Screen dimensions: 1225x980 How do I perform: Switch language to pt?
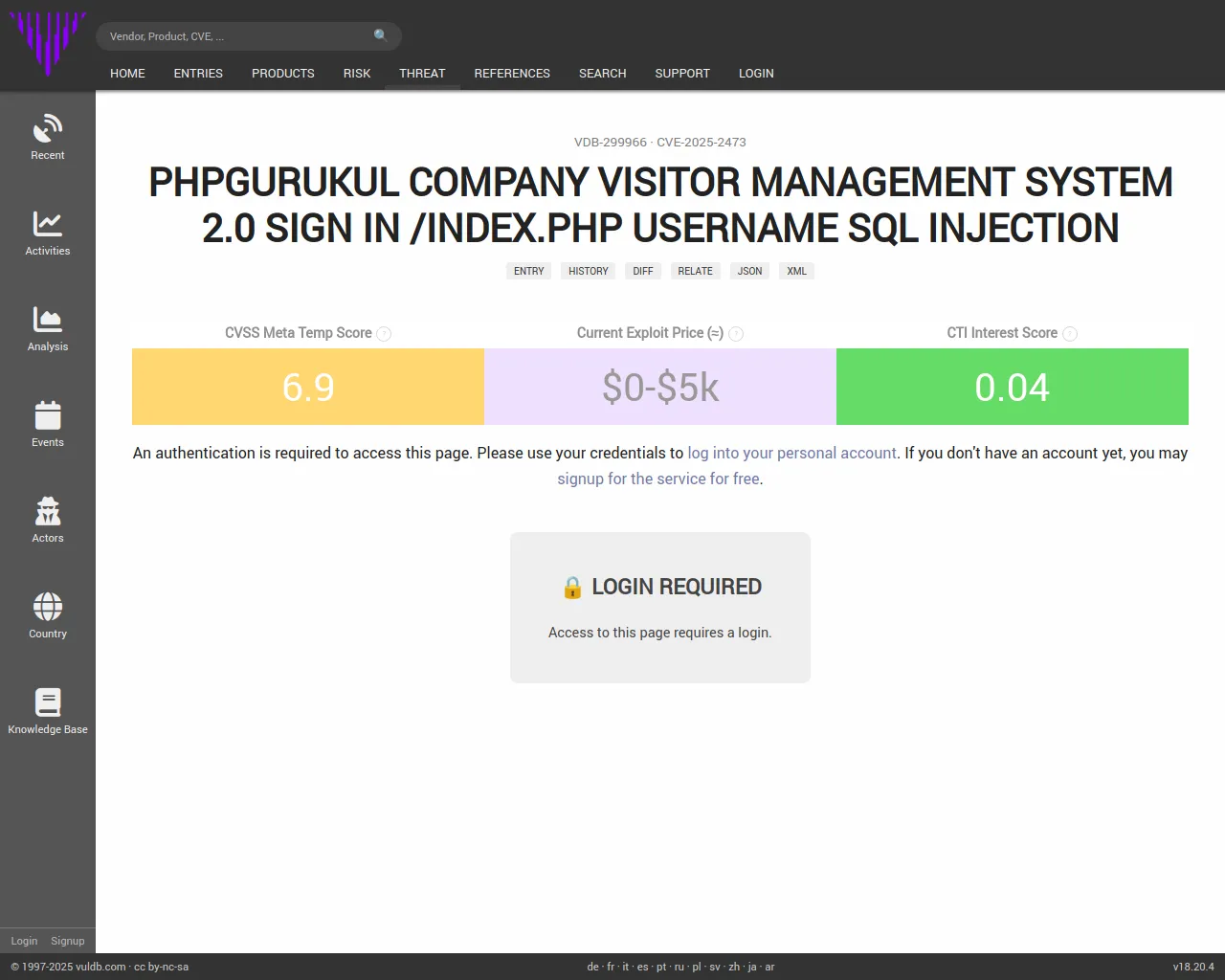[661, 967]
